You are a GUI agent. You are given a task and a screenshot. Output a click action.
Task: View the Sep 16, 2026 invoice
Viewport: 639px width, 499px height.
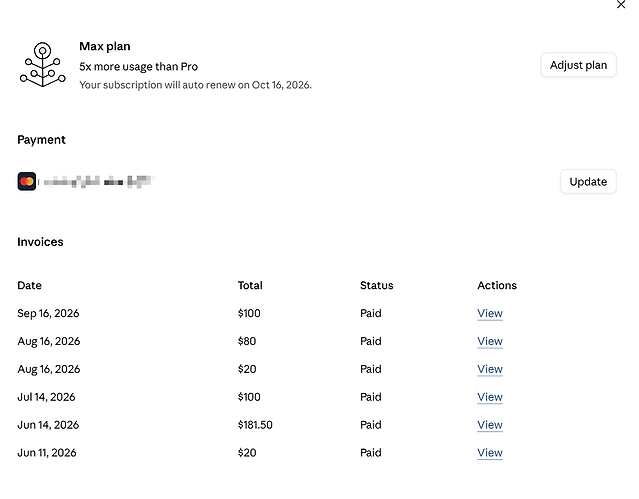coord(490,313)
